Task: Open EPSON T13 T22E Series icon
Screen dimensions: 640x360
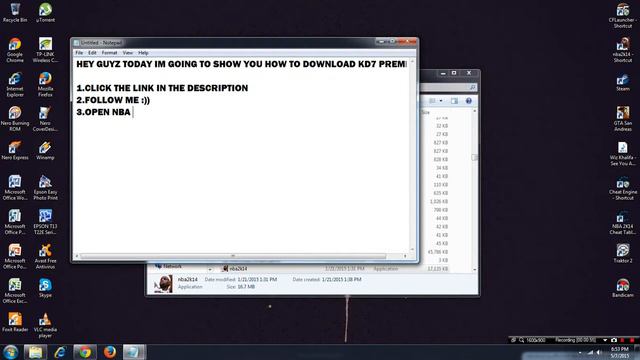Action: tap(45, 222)
